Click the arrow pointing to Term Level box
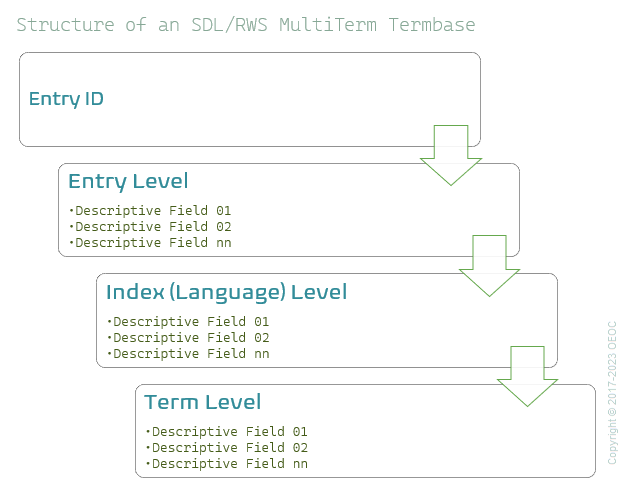 point(527,375)
